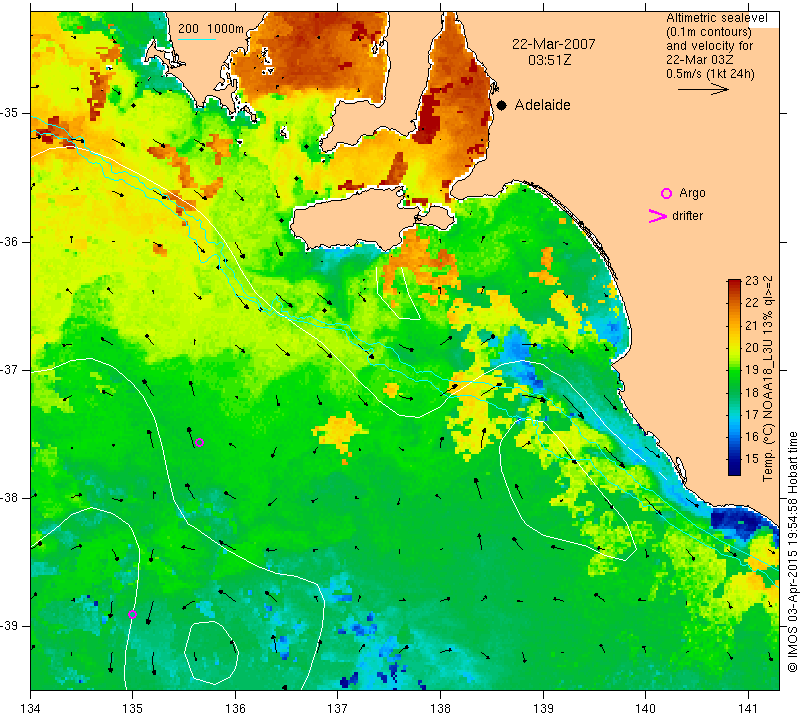800x720 pixels.
Task: Click the longitude axis label 137
Action: [x=337, y=709]
